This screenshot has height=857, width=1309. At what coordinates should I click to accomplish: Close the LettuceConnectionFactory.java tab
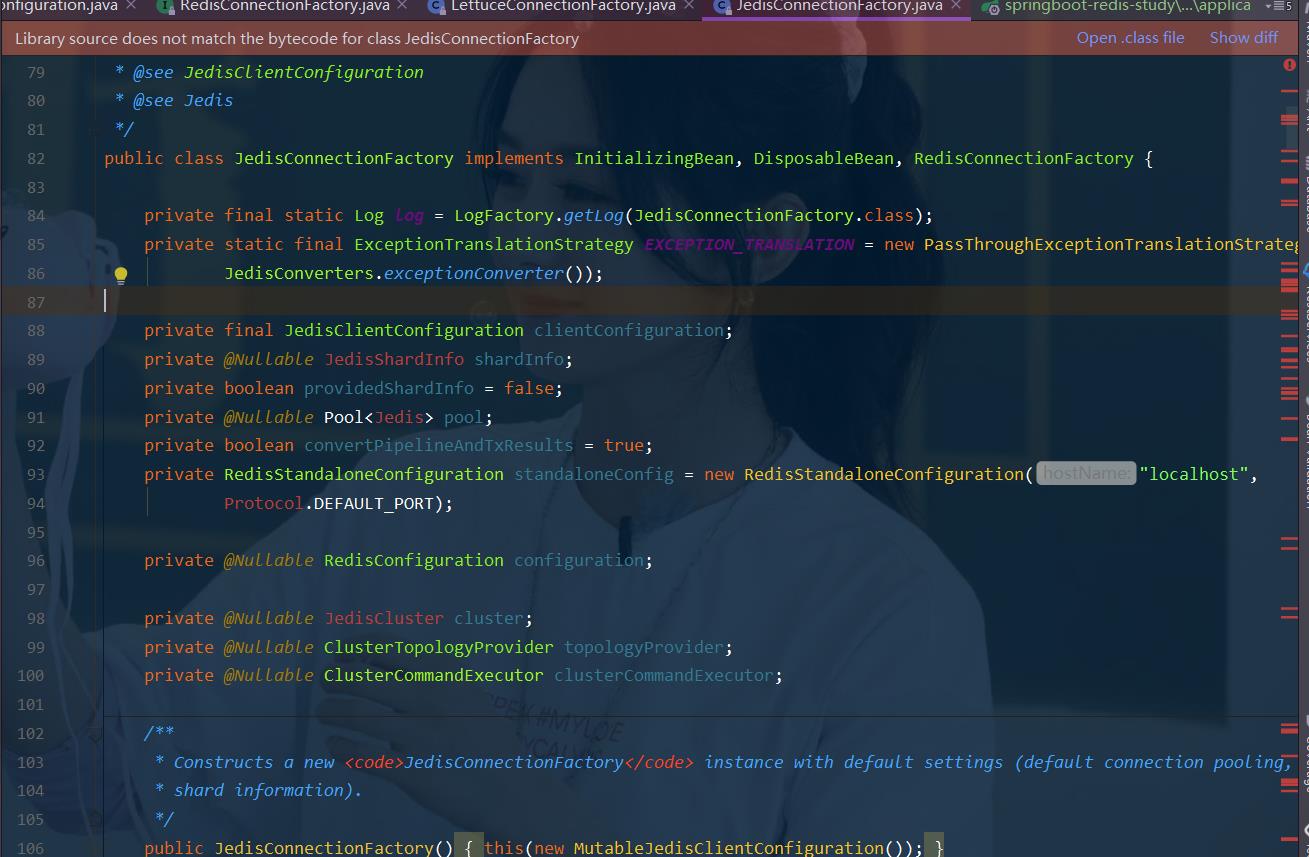pos(688,5)
